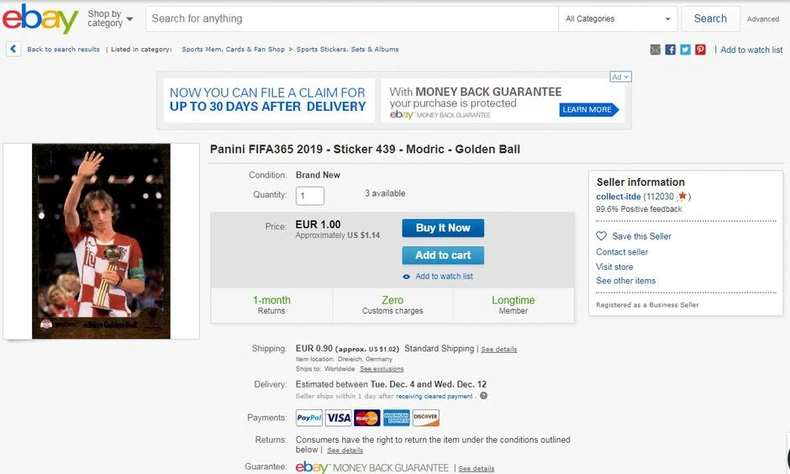Pin item on Pinterest
Image resolution: width=790 pixels, height=474 pixels.
[x=700, y=49]
